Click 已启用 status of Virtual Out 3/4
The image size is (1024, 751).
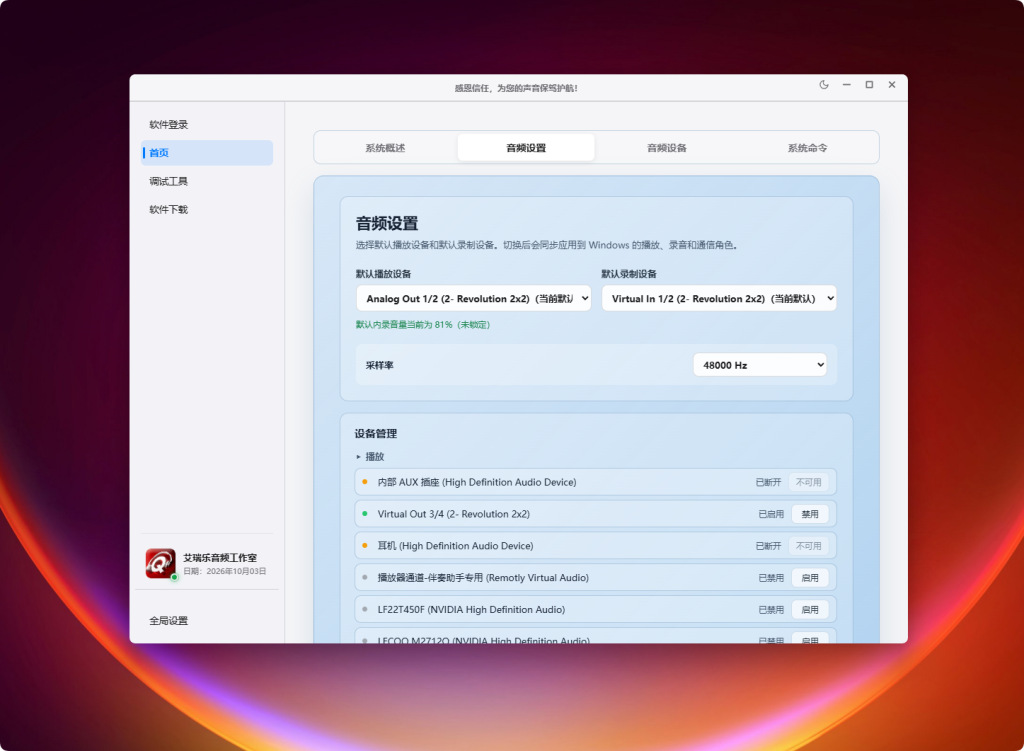click(771, 514)
